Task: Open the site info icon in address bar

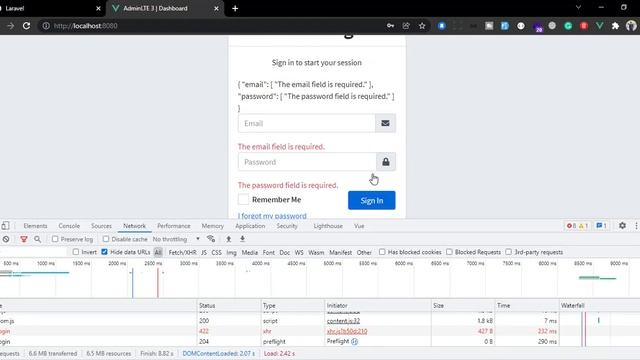Action: tap(46, 26)
